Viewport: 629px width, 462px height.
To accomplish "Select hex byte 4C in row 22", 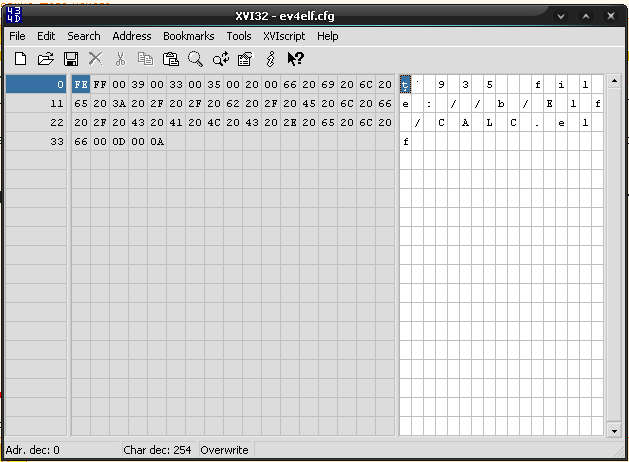I will pyautogui.click(x=214, y=122).
